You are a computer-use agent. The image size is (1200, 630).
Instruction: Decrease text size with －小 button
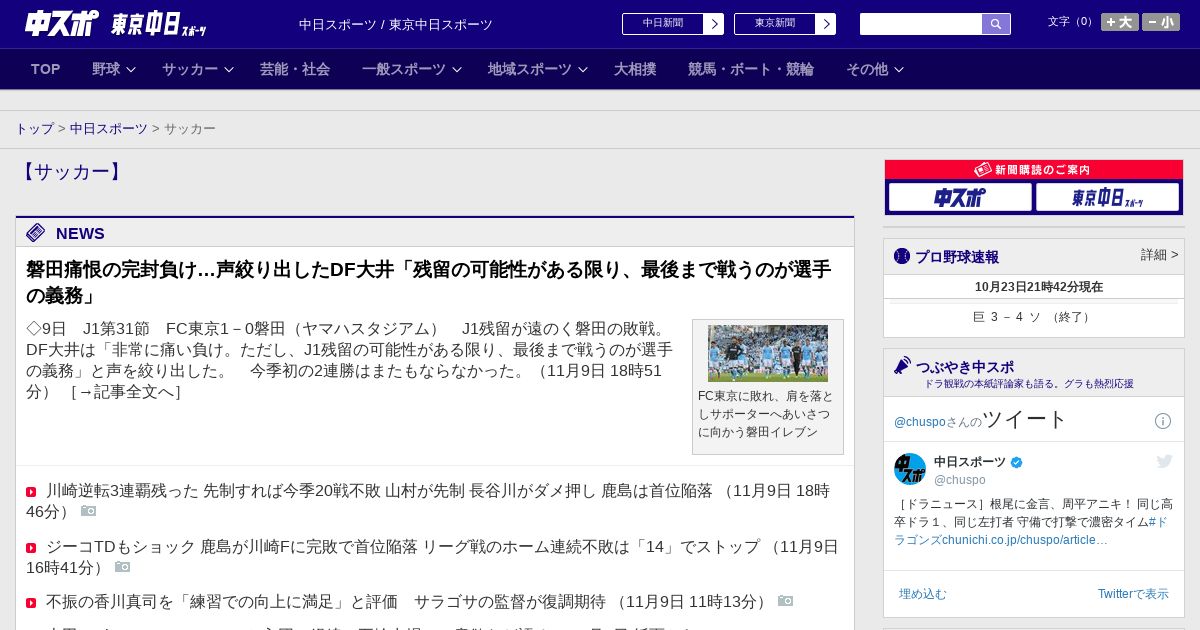[1161, 22]
